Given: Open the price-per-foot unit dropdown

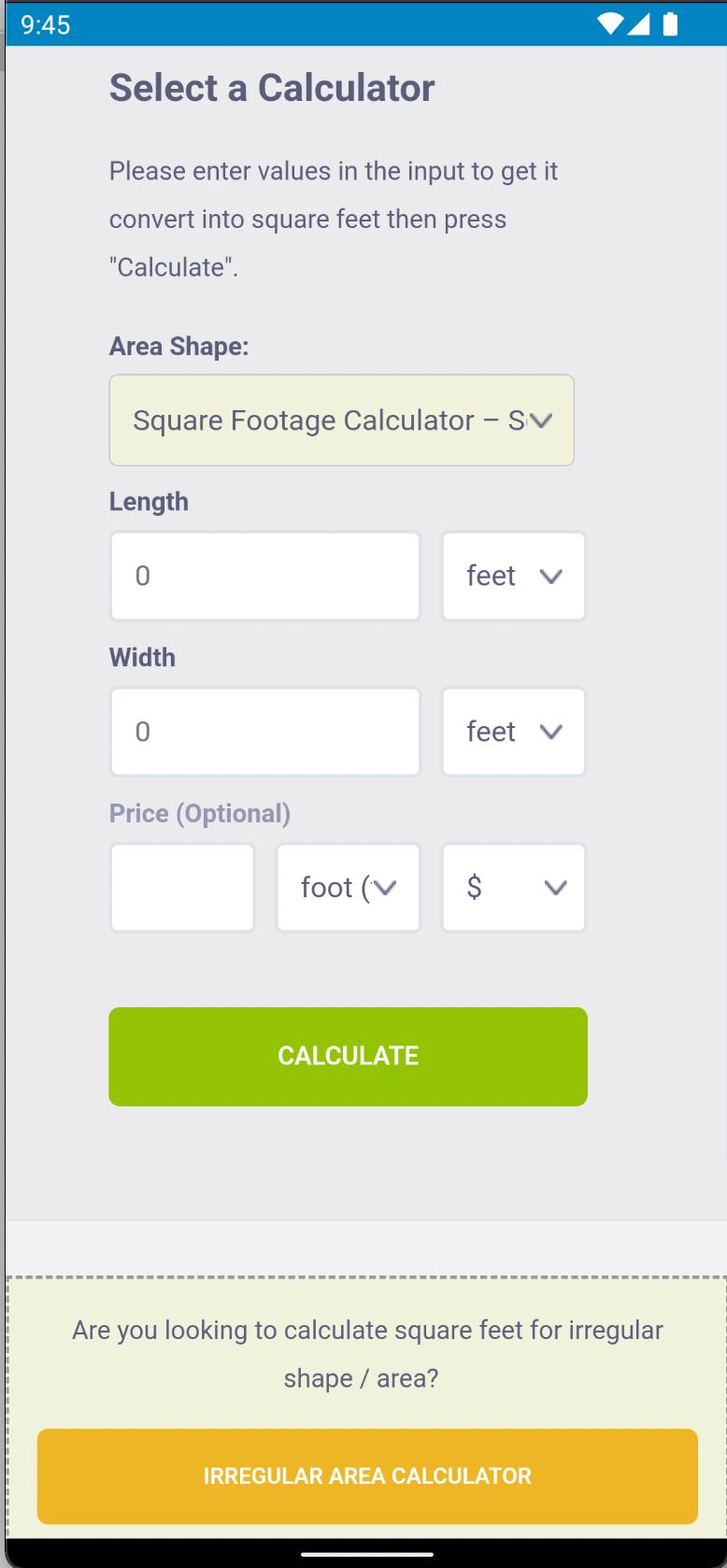Looking at the screenshot, I should coord(348,888).
